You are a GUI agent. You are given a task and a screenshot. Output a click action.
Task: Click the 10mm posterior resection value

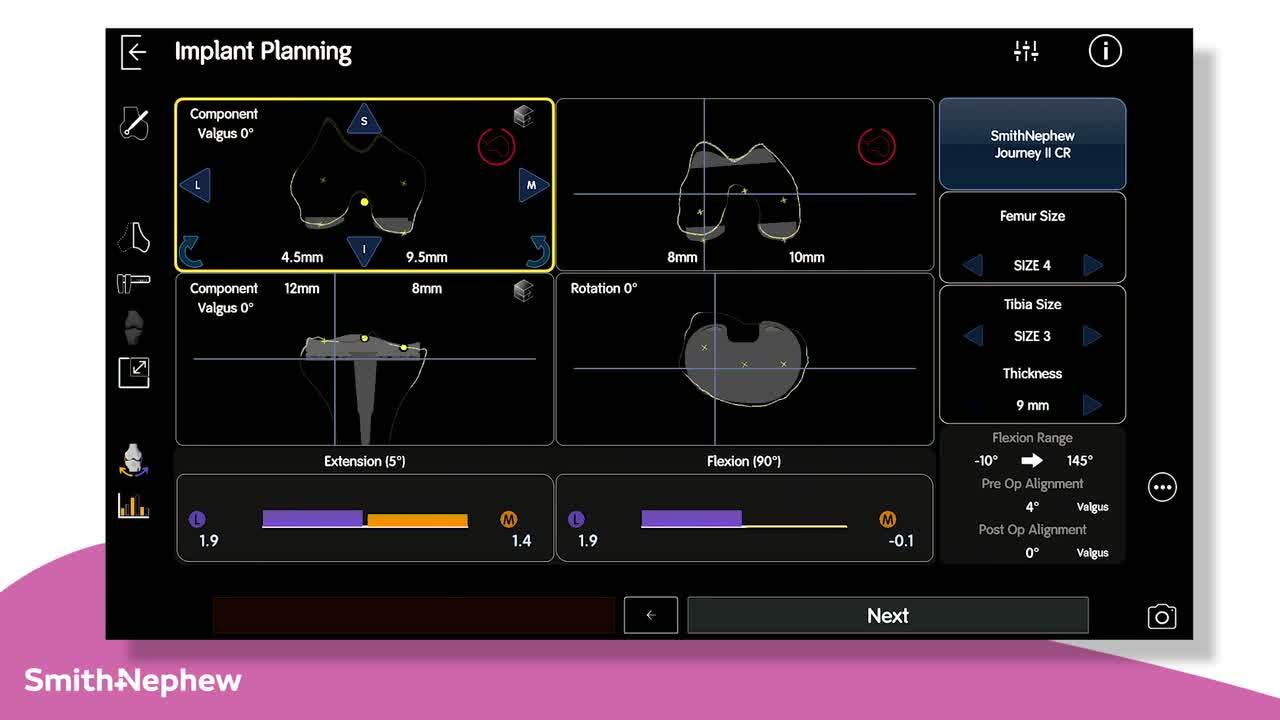[x=807, y=257]
